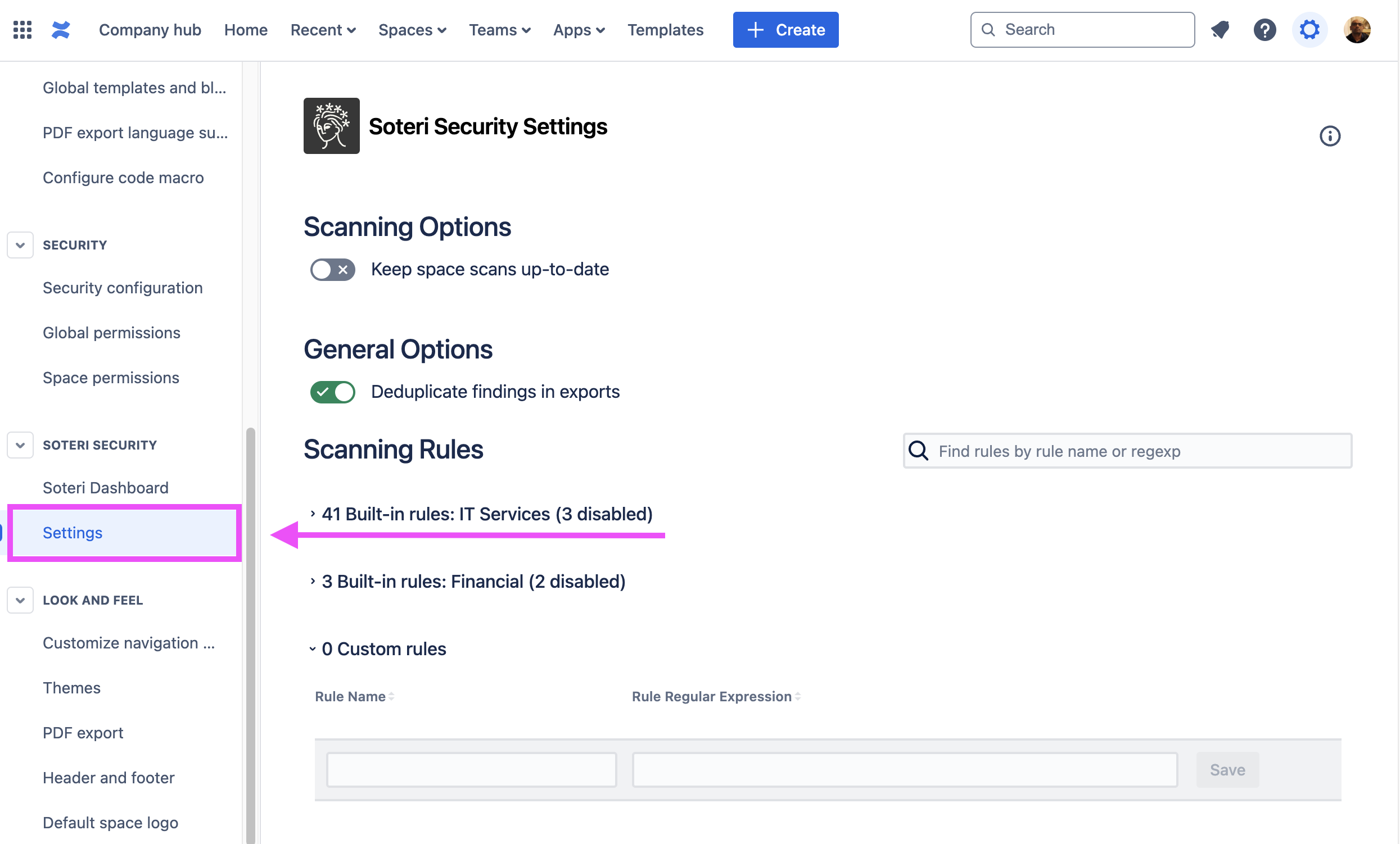Collapse the SOTERI SECURITY sidebar section
Screen dimensions: 1400x844
click(x=20, y=444)
